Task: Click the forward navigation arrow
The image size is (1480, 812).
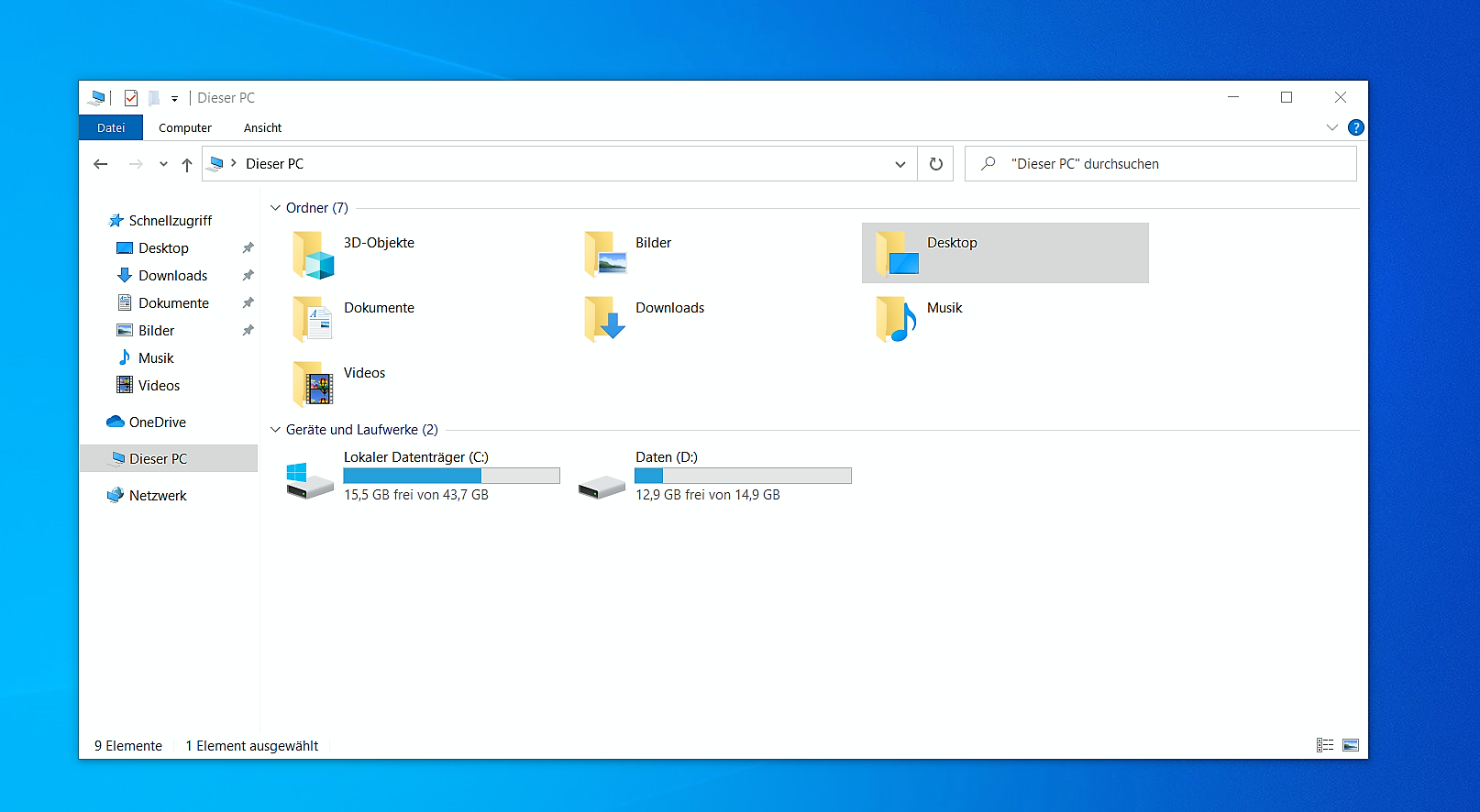Action: tap(136, 164)
